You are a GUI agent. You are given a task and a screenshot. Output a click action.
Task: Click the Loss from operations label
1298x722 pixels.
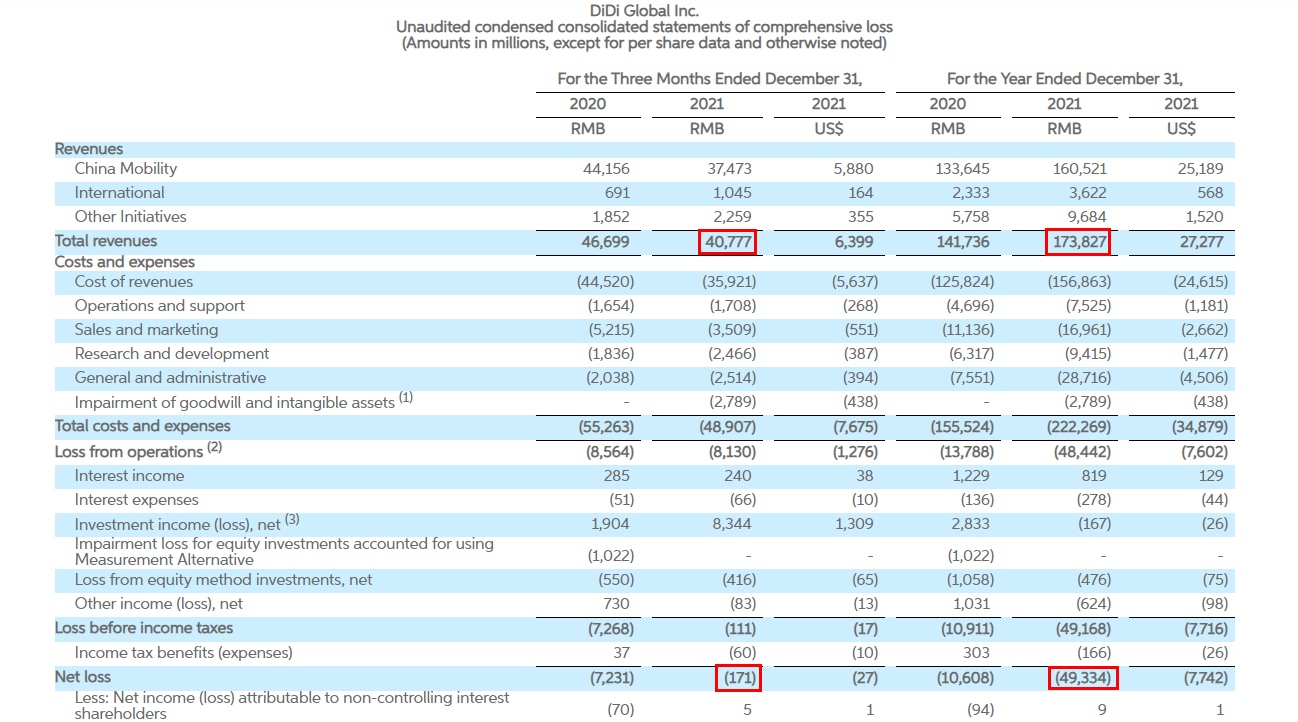pos(130,451)
